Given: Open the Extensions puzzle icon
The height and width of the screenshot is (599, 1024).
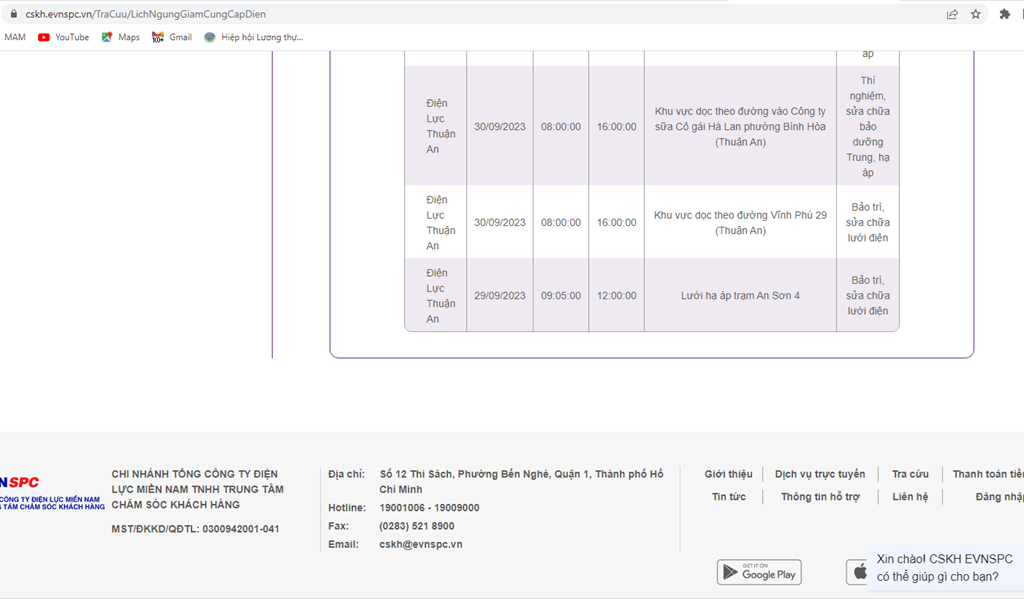Looking at the screenshot, I should point(1005,14).
